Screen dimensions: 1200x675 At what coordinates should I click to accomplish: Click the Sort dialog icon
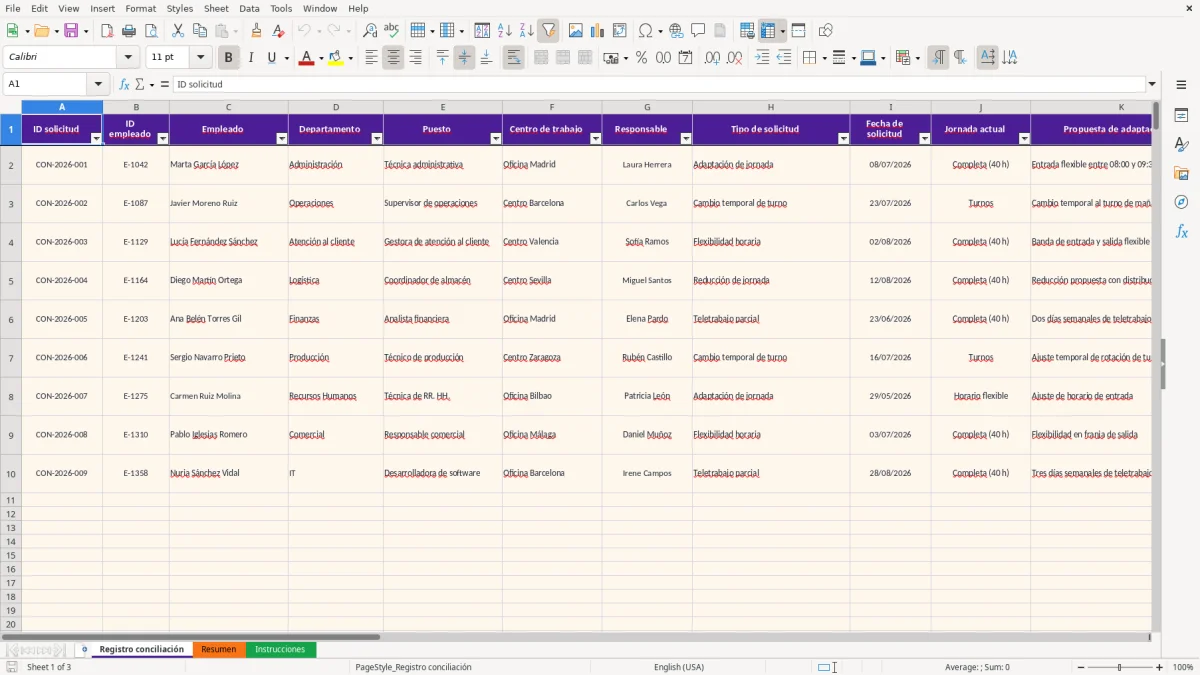[x=482, y=31]
